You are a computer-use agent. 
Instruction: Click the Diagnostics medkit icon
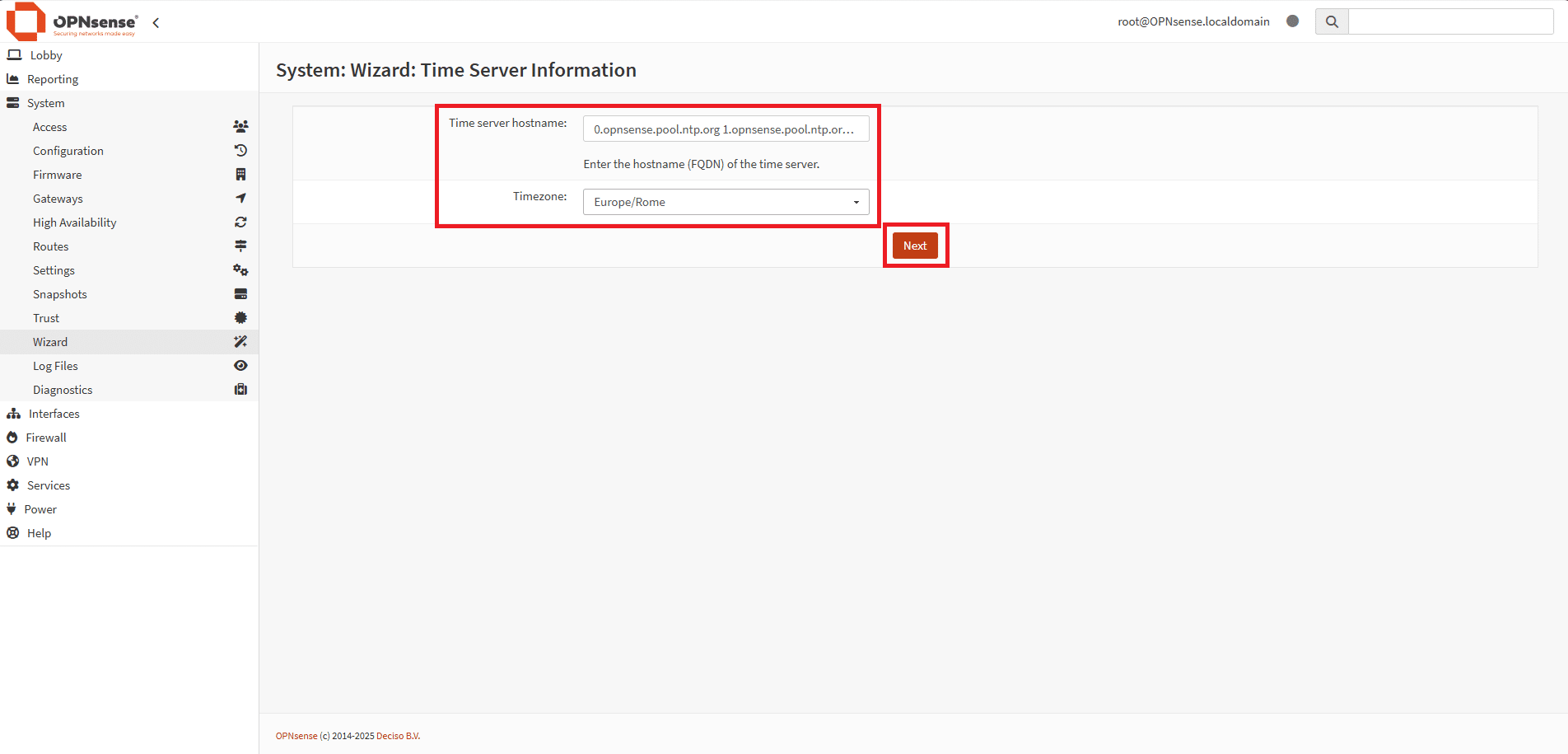[240, 390]
